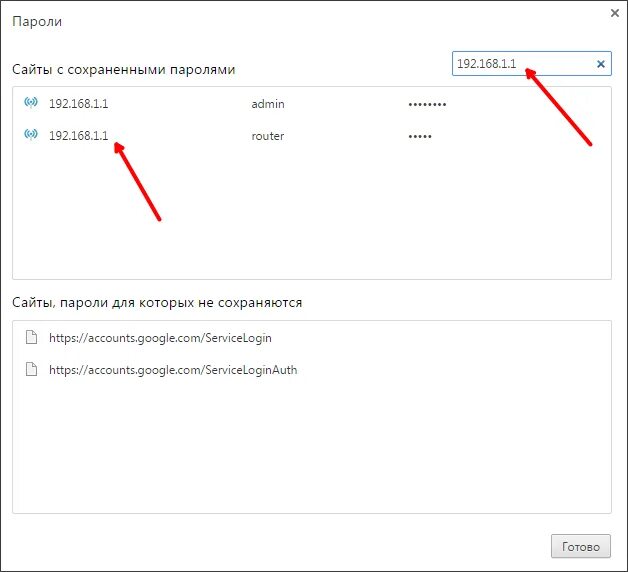Click the masked password in the admin row
Screen dimensions: 628x572
(427, 105)
